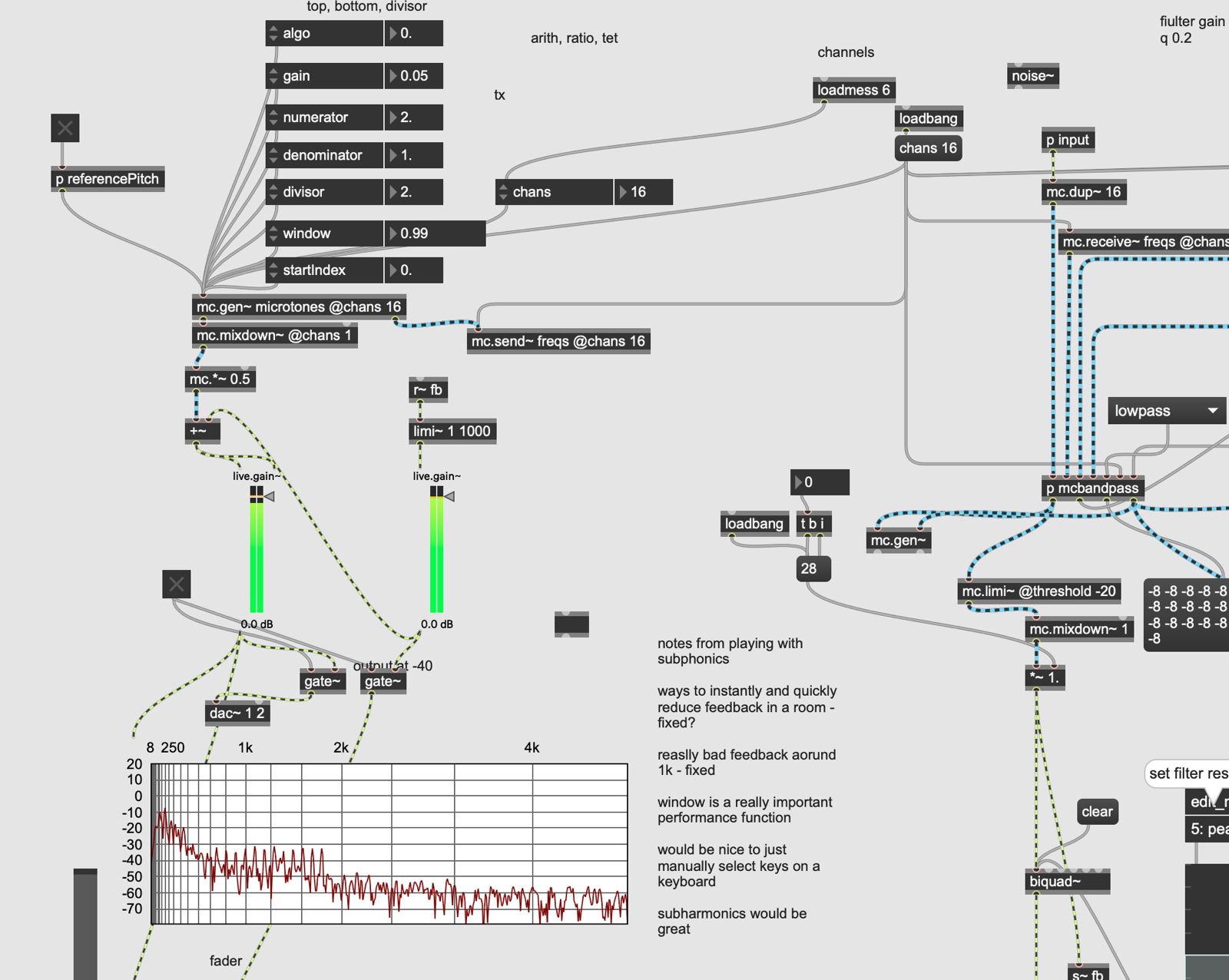The height and width of the screenshot is (980, 1229).
Task: Click the gain attribute stepper arrows
Action: coord(273,76)
